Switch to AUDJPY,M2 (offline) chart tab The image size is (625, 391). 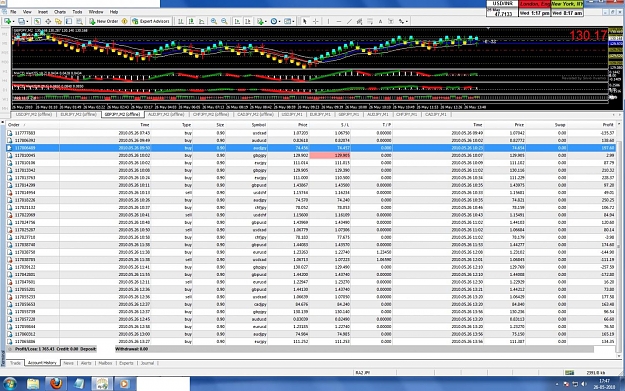166,114
